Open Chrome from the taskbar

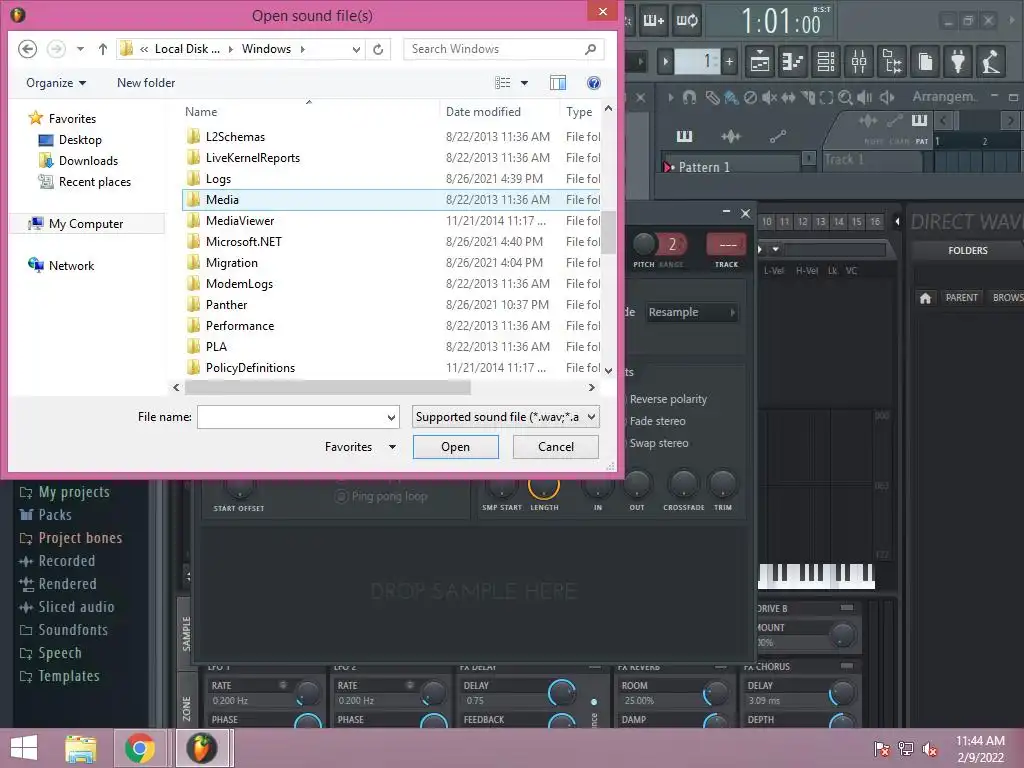140,748
